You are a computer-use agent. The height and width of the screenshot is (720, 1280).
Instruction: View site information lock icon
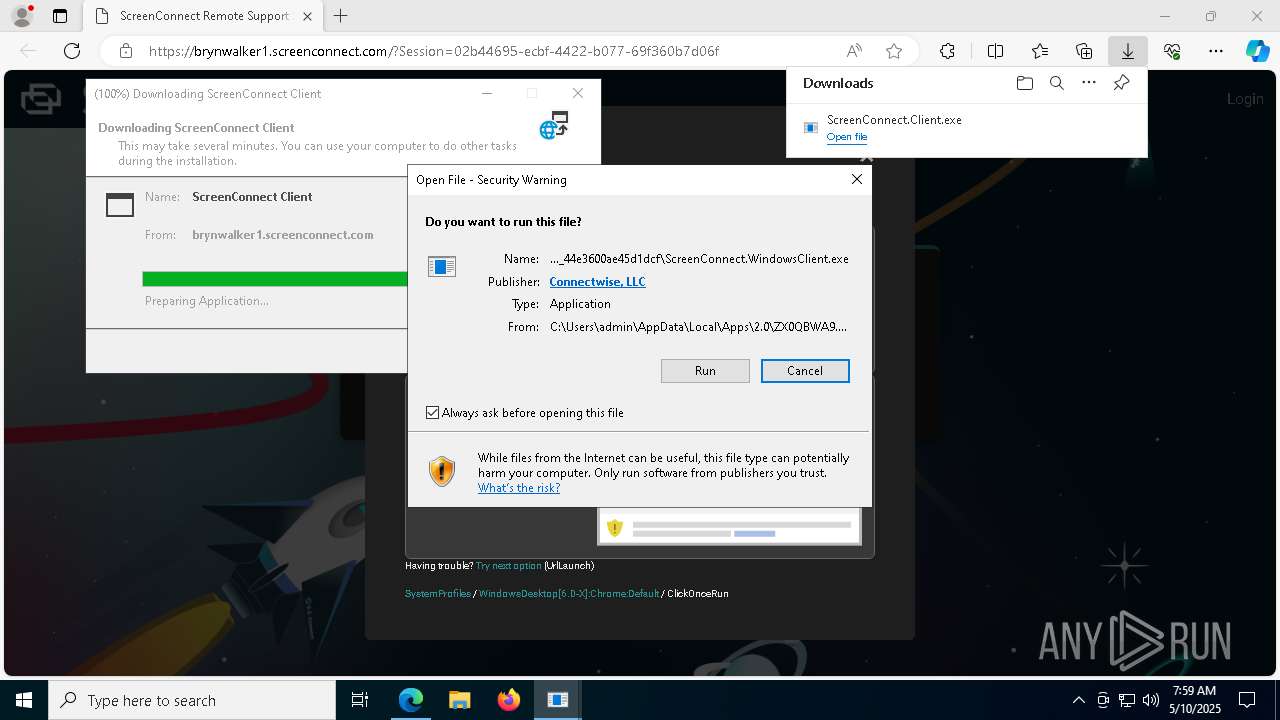coord(125,51)
